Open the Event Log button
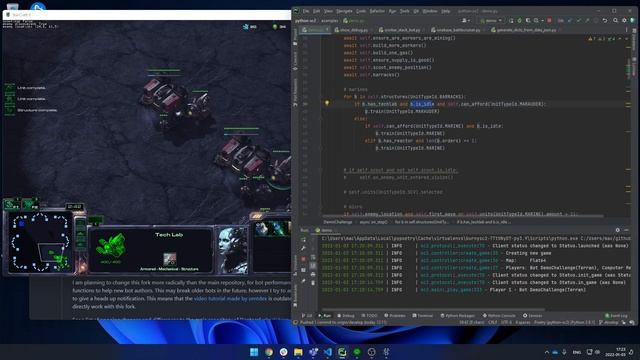 [616, 316]
